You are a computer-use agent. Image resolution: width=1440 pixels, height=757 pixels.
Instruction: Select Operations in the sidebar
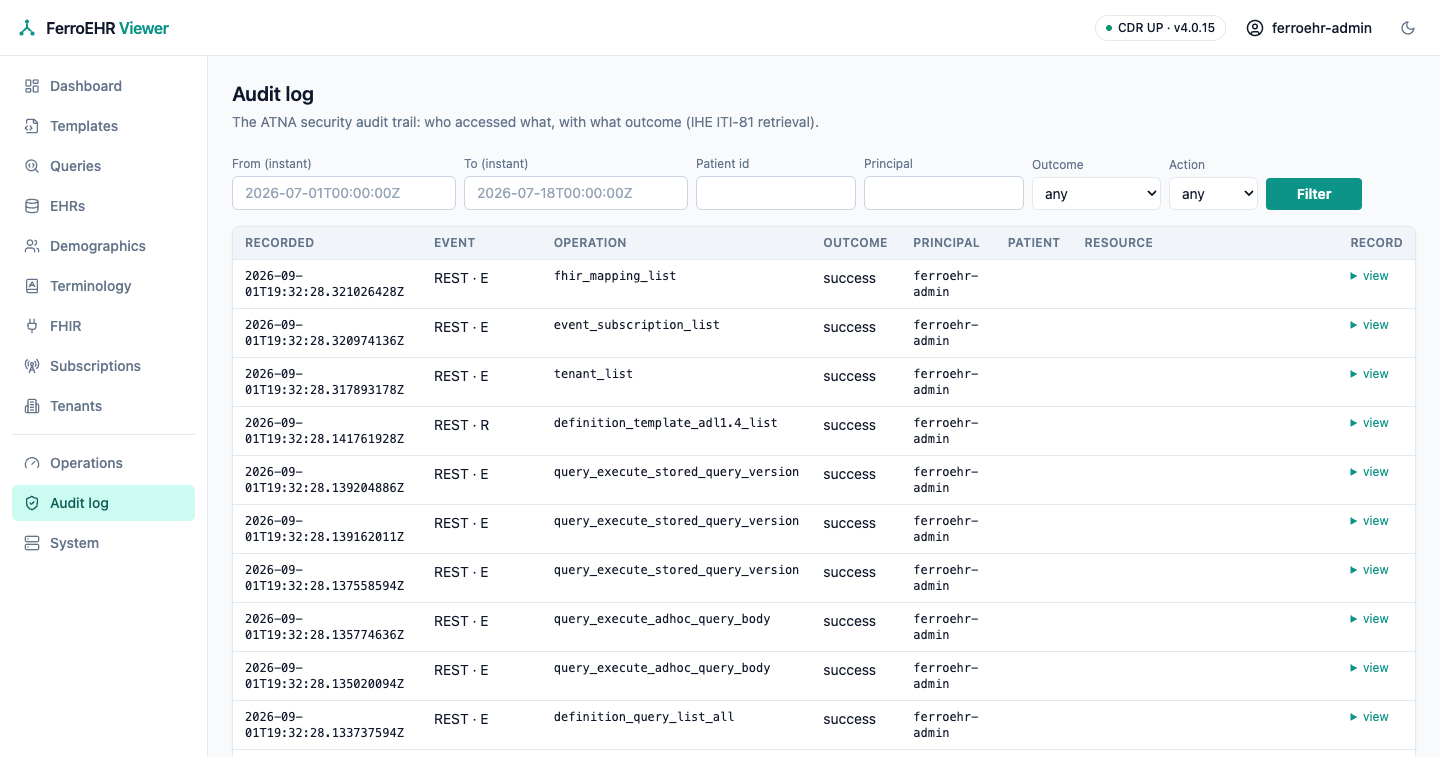103,463
